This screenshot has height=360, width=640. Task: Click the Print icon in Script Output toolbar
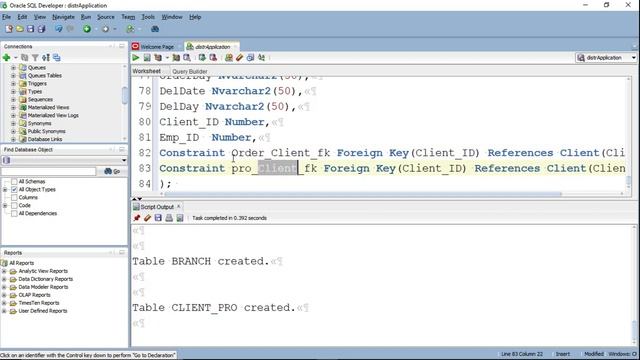[x=169, y=218]
